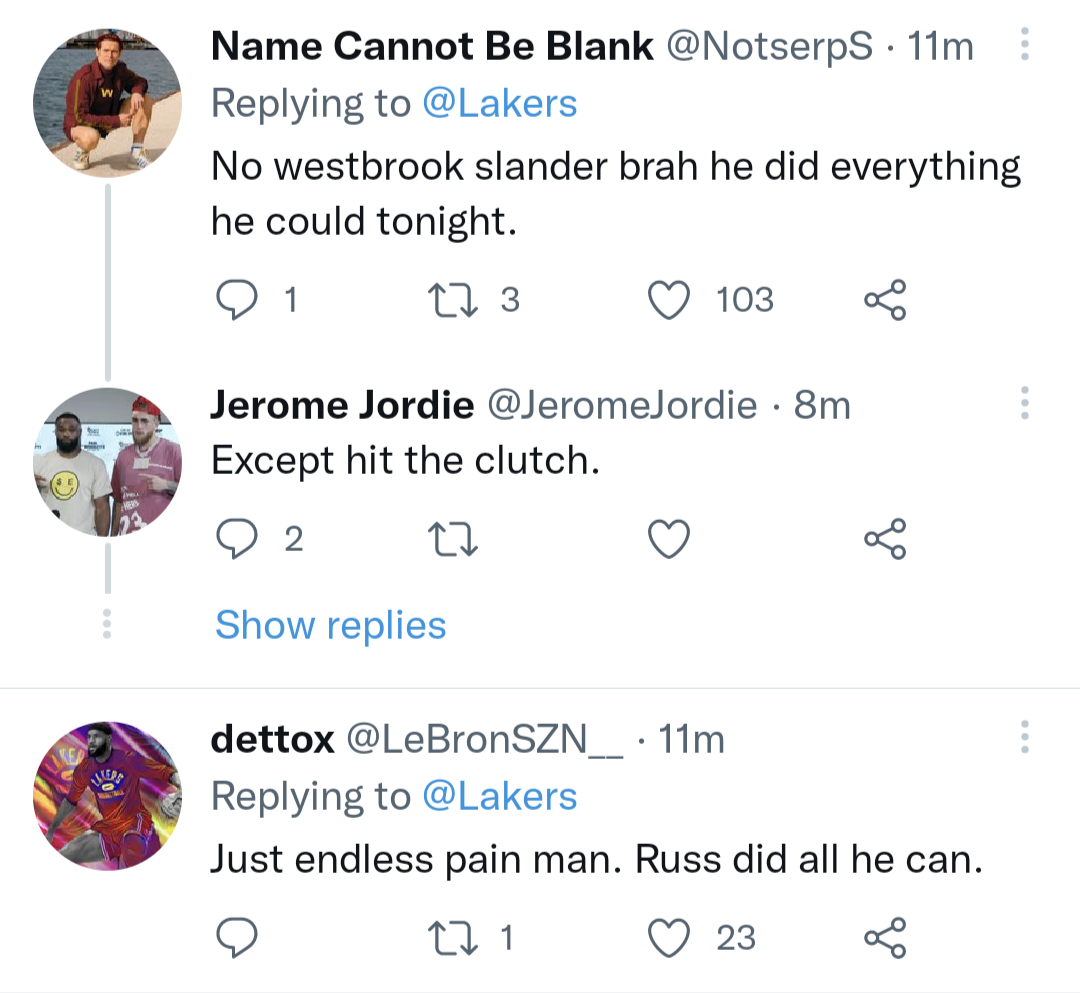Like Jerome Jordie's tweet
The width and height of the screenshot is (1080, 993).
(671, 540)
